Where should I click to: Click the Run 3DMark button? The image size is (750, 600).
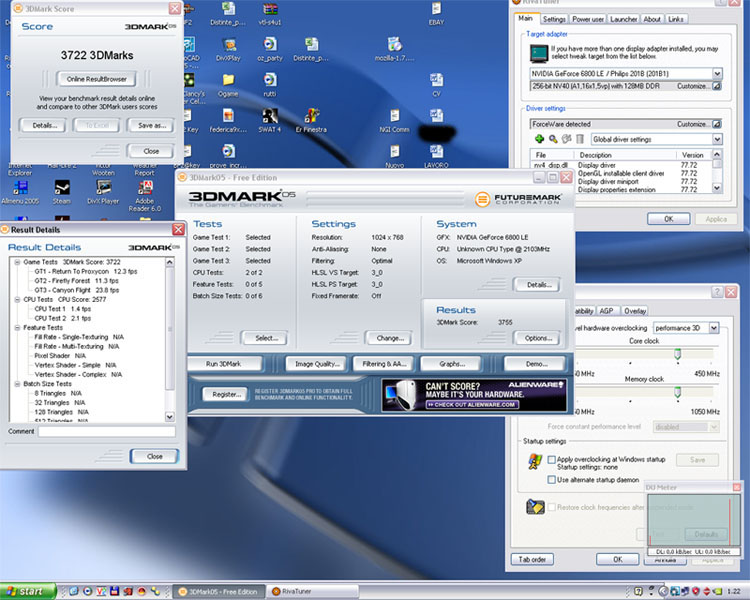(x=223, y=364)
